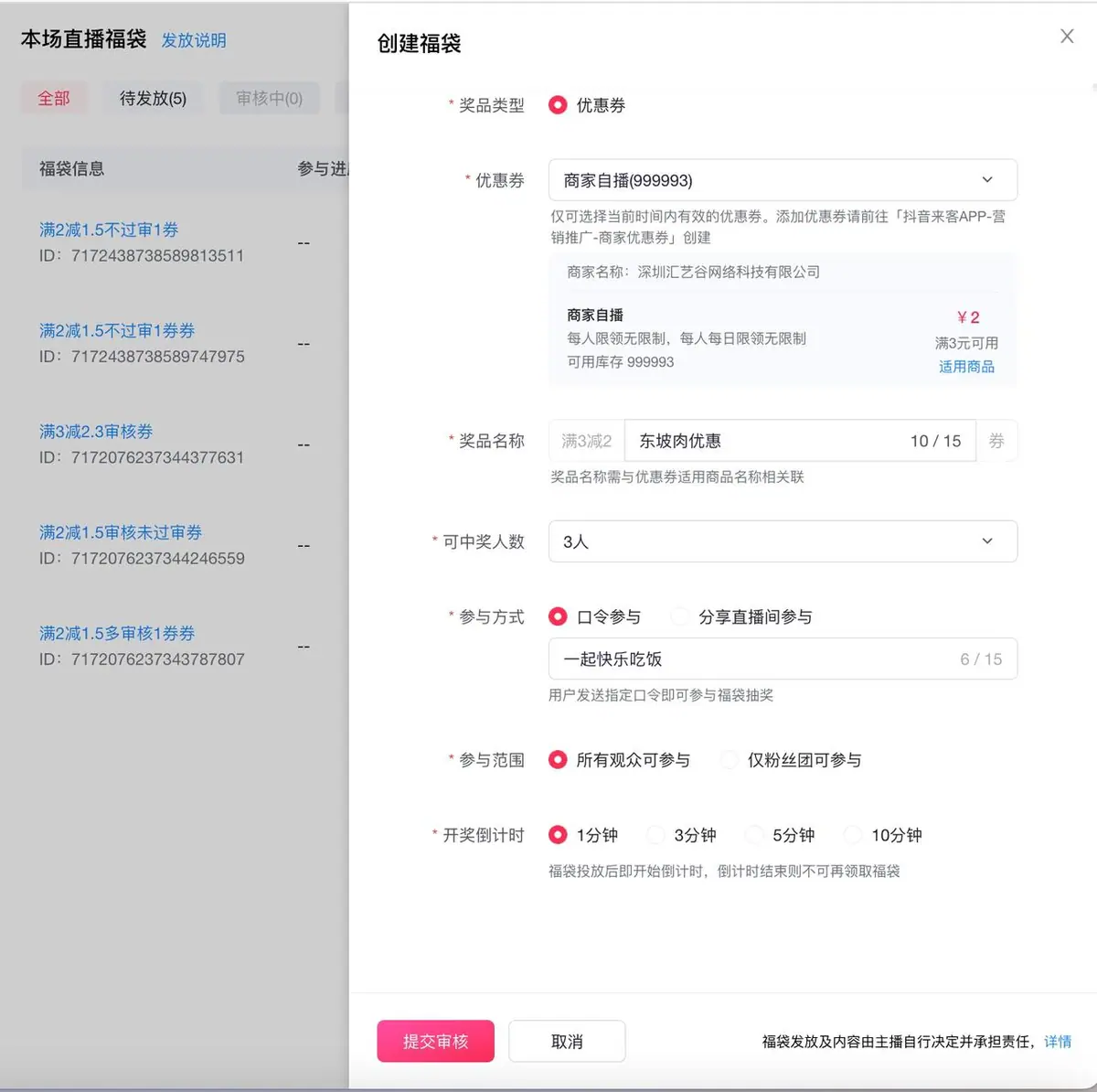This screenshot has height=1092, width=1097.
Task: Switch to the 待发放(5) tab
Action: pos(153,98)
